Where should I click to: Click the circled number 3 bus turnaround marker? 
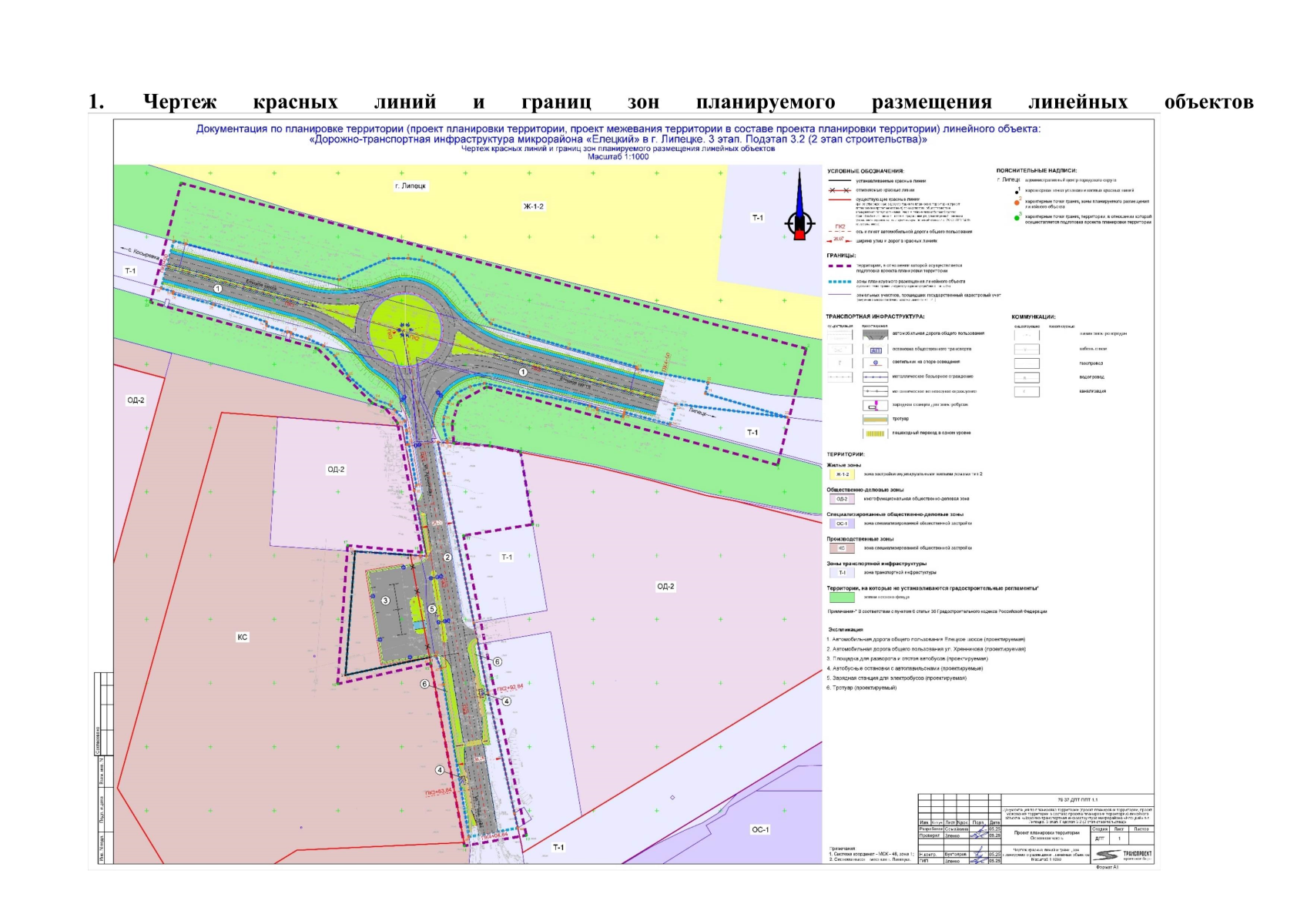coord(386,601)
